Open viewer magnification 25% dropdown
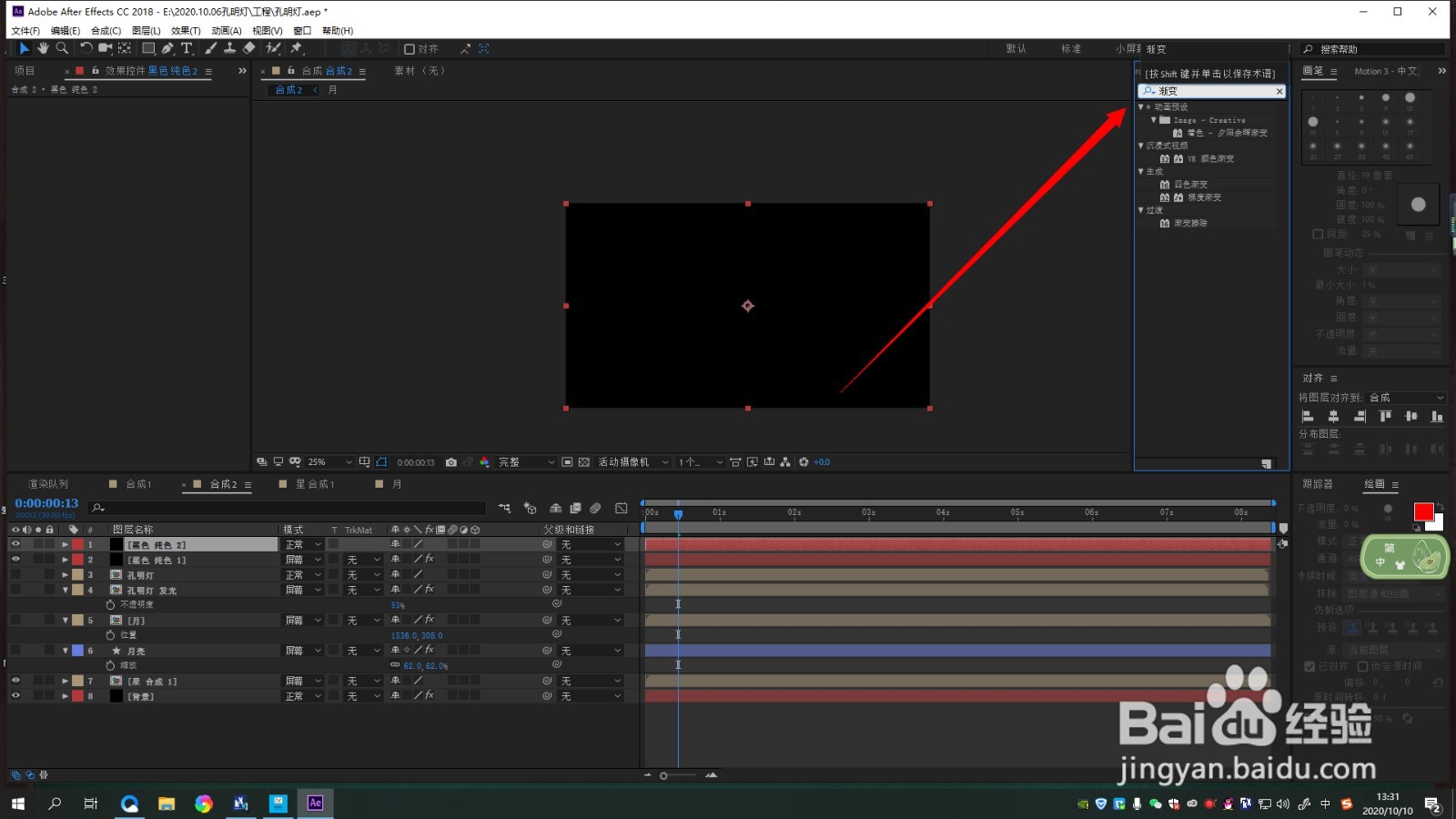The image size is (1456, 819). click(330, 462)
